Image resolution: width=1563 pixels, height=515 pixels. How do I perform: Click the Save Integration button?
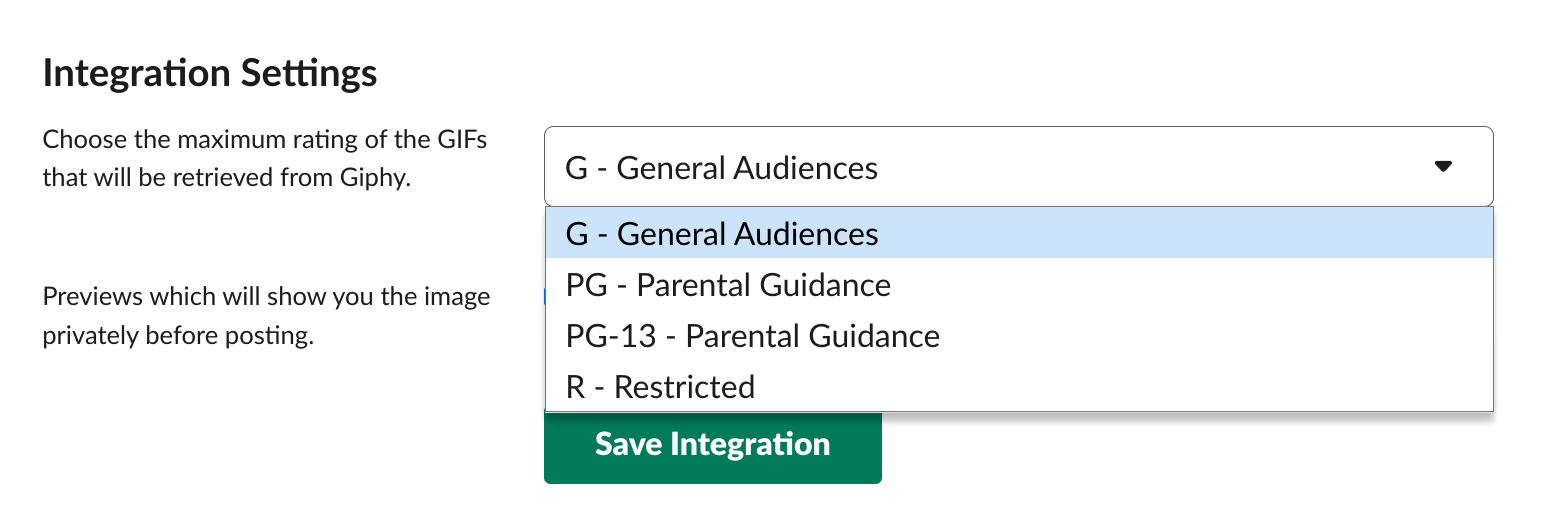[x=712, y=445]
